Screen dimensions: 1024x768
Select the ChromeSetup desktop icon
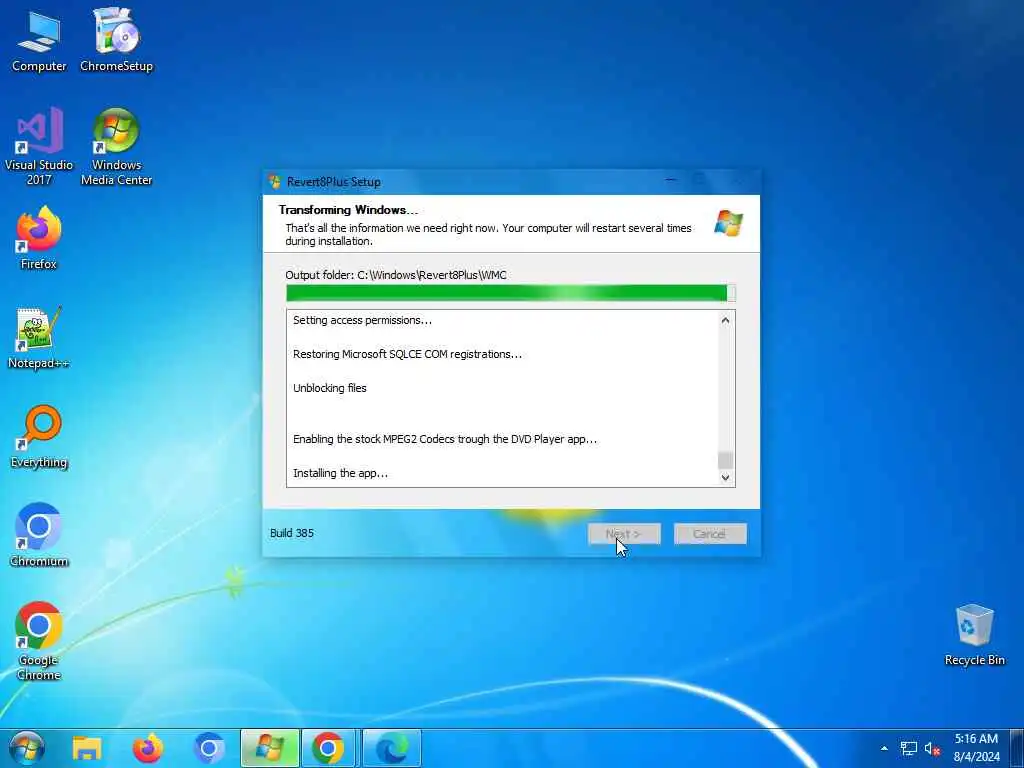pyautogui.click(x=116, y=40)
